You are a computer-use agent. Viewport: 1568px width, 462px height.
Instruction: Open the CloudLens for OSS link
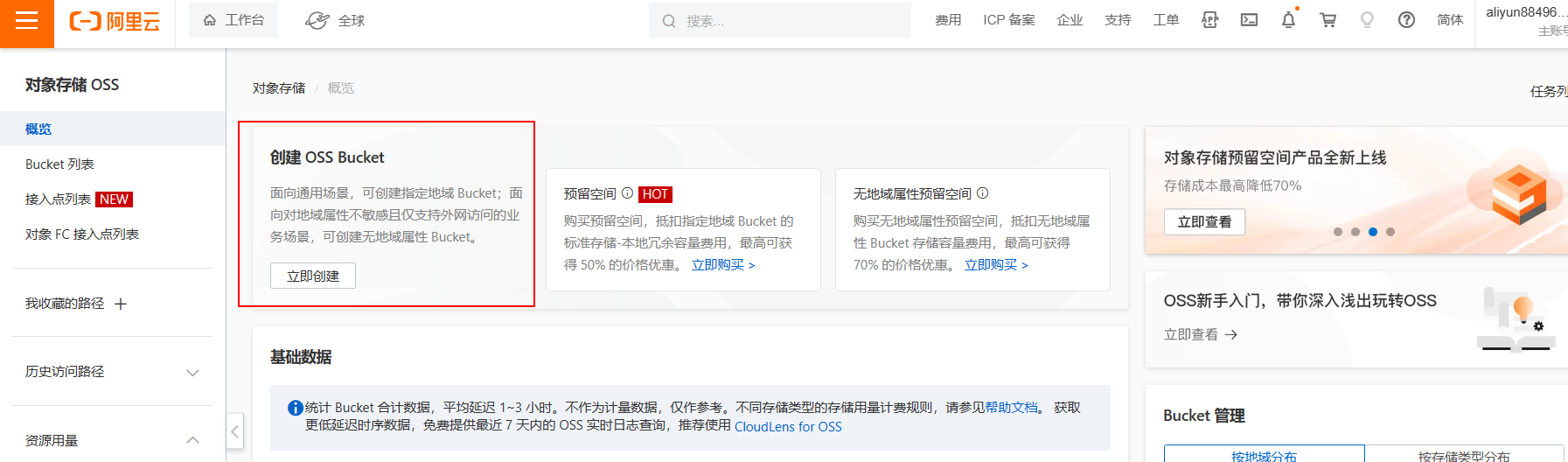(x=787, y=427)
